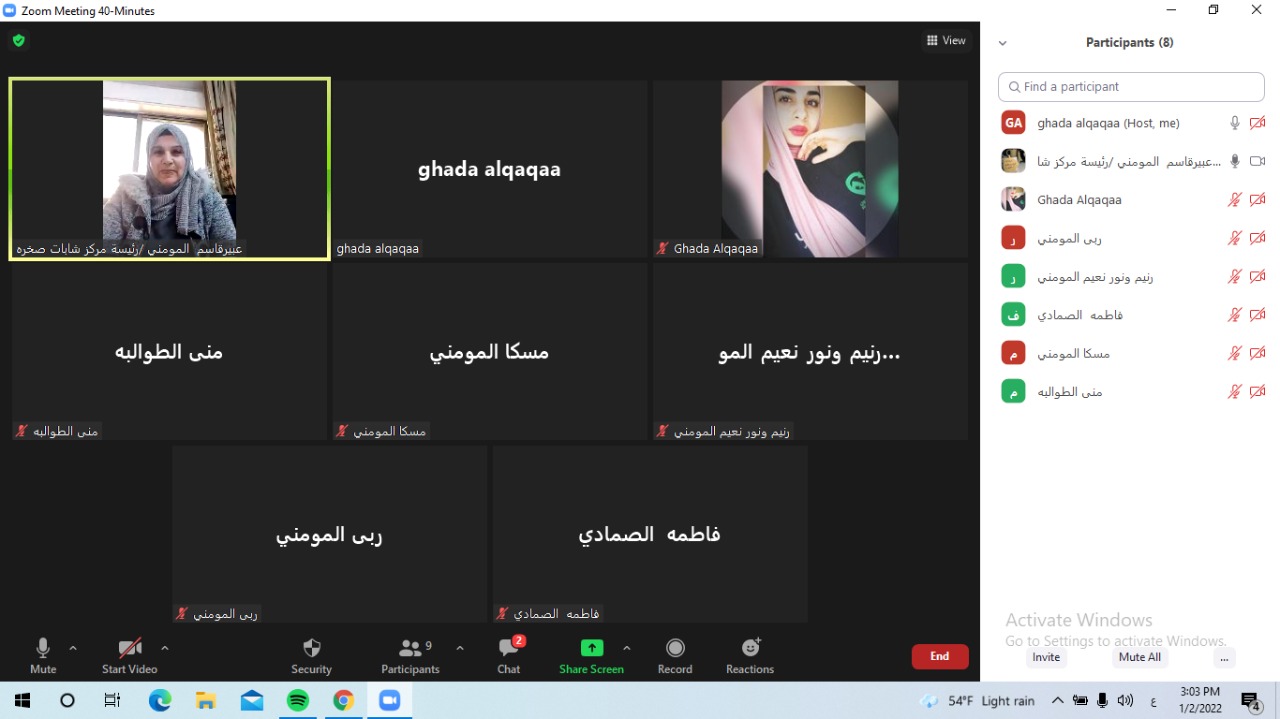Start recording with the Record icon

point(675,648)
